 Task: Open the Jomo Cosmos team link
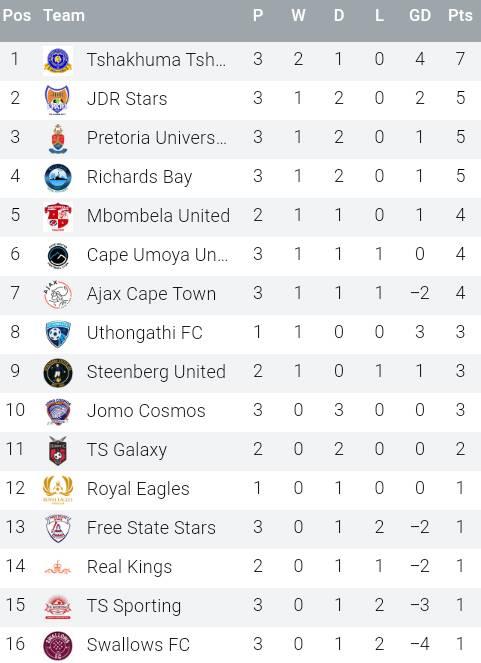(x=146, y=411)
